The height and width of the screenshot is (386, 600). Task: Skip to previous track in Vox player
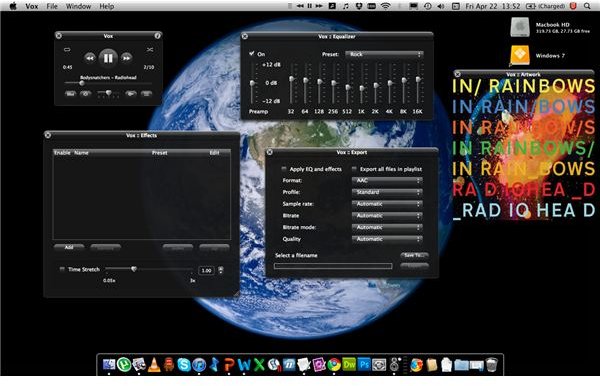[x=90, y=58]
